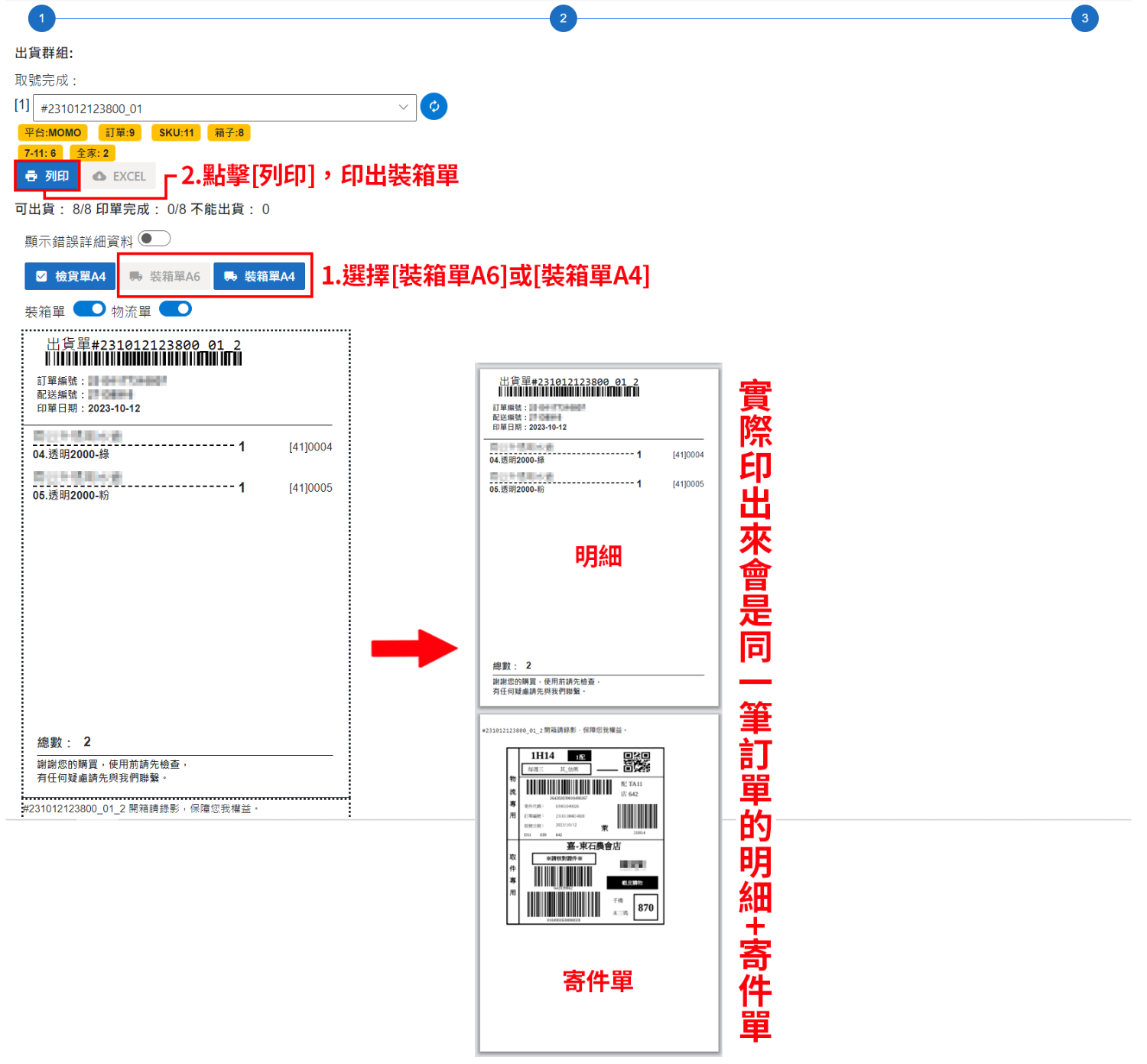Toggle the 裝箱單 switch off

[x=89, y=309]
